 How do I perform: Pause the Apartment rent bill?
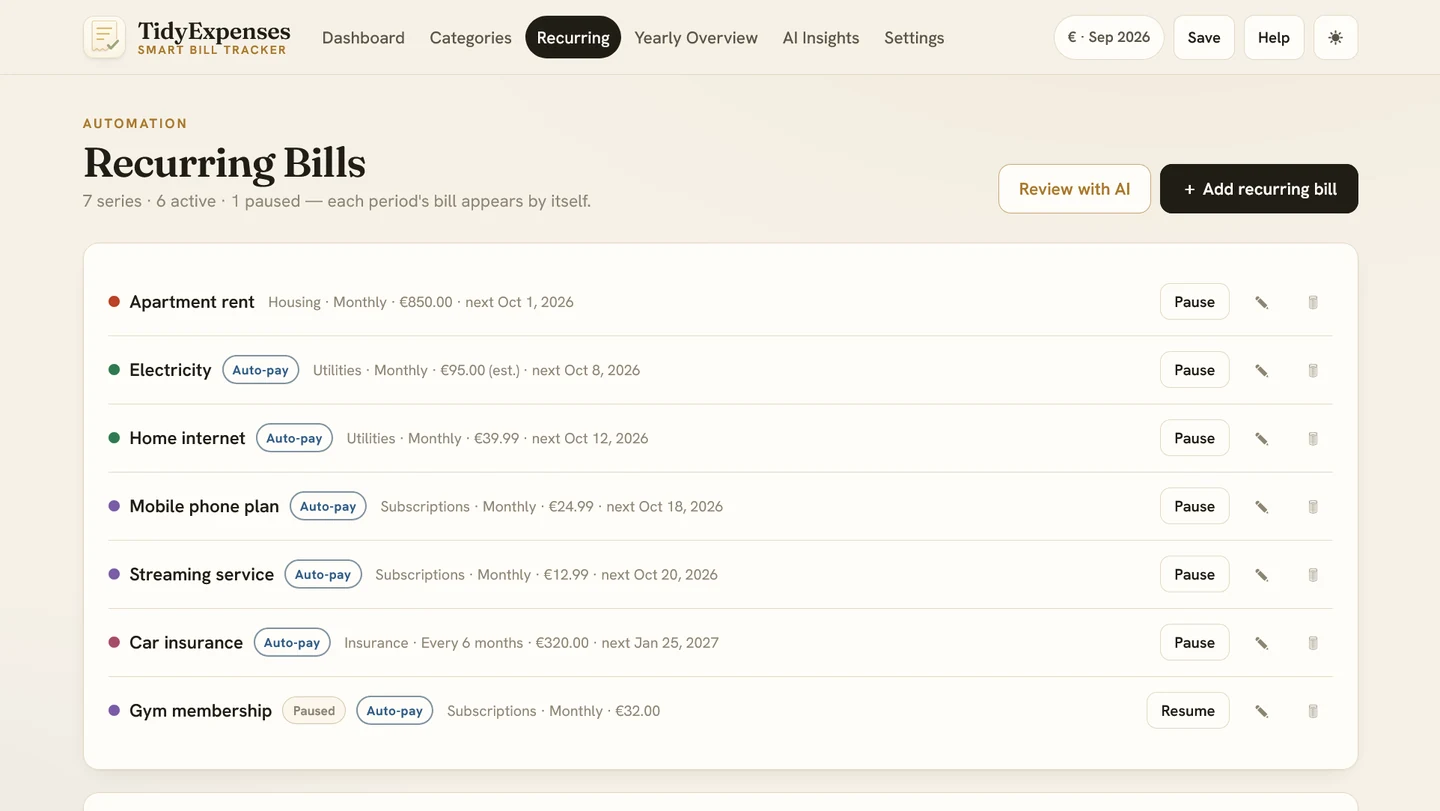(x=1194, y=302)
